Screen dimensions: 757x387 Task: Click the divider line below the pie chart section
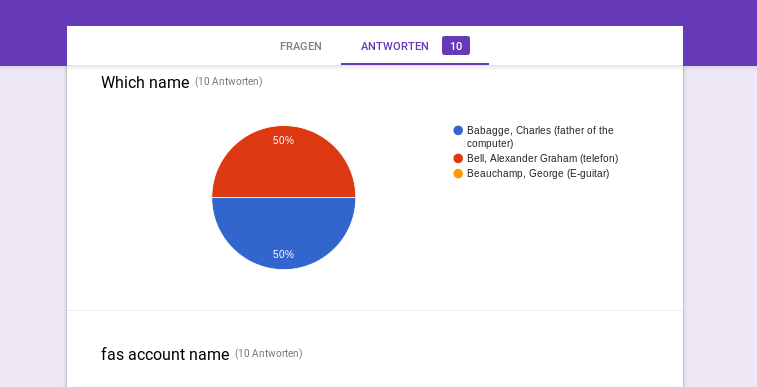(375, 310)
